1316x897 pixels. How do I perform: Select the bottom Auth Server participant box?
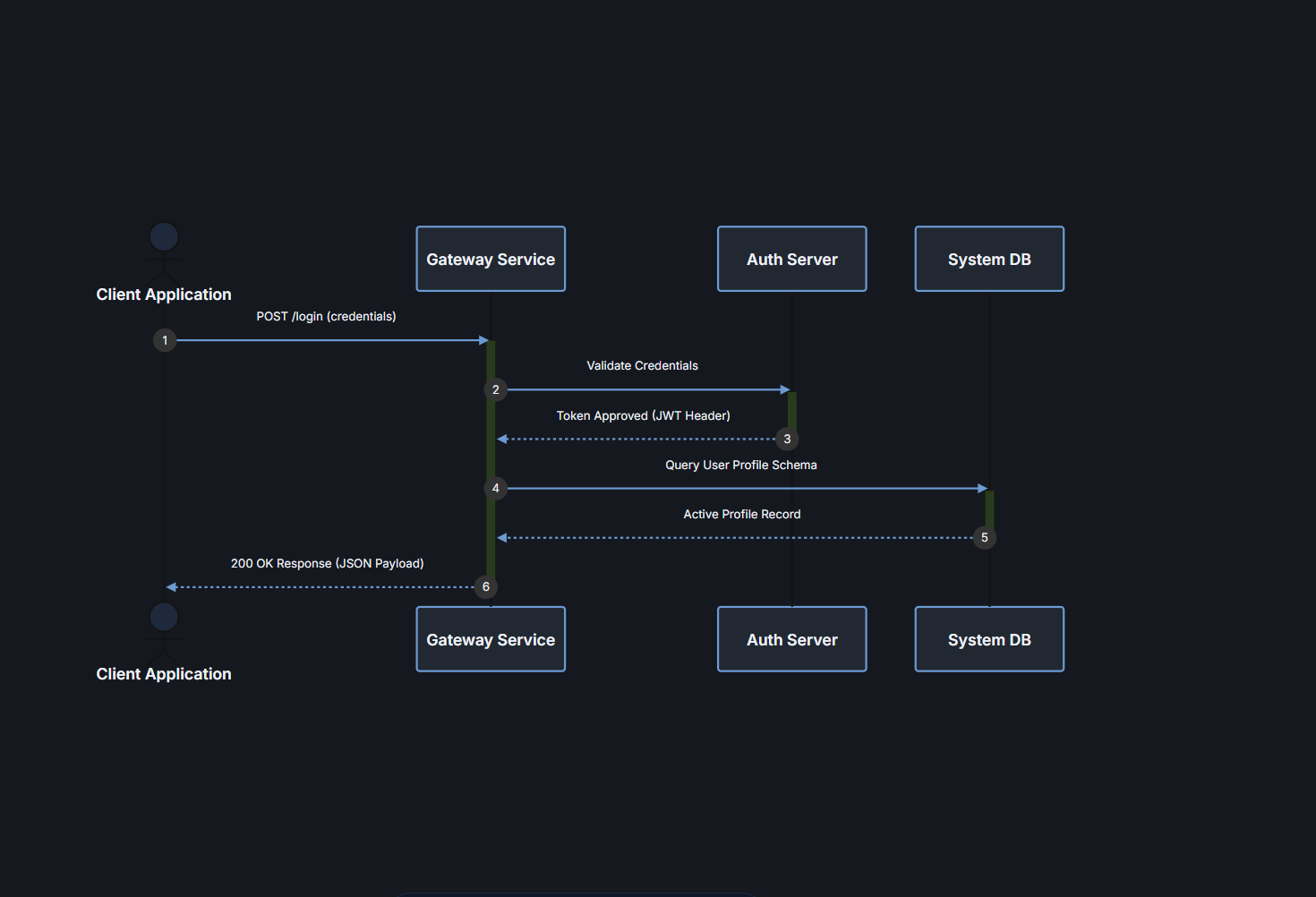point(792,639)
